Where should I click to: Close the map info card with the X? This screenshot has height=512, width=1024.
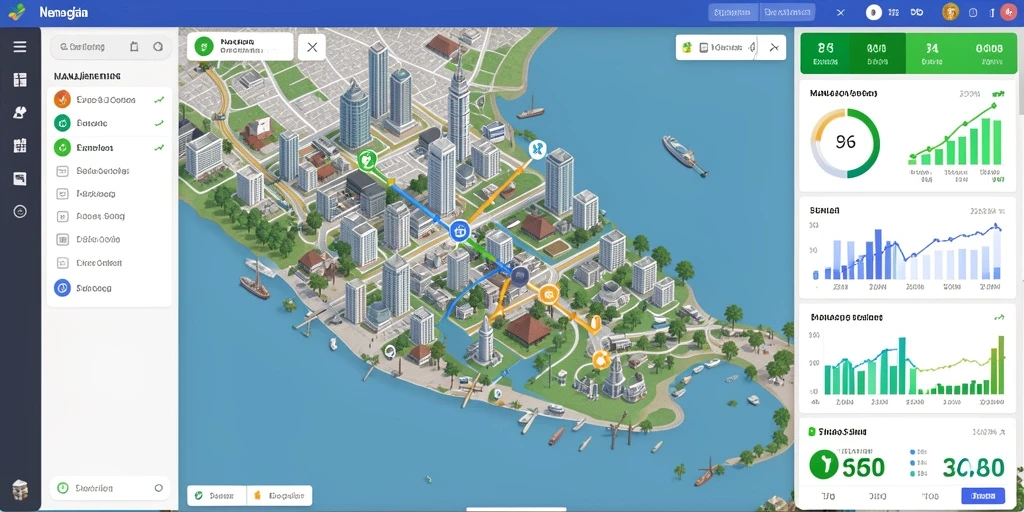[x=312, y=47]
